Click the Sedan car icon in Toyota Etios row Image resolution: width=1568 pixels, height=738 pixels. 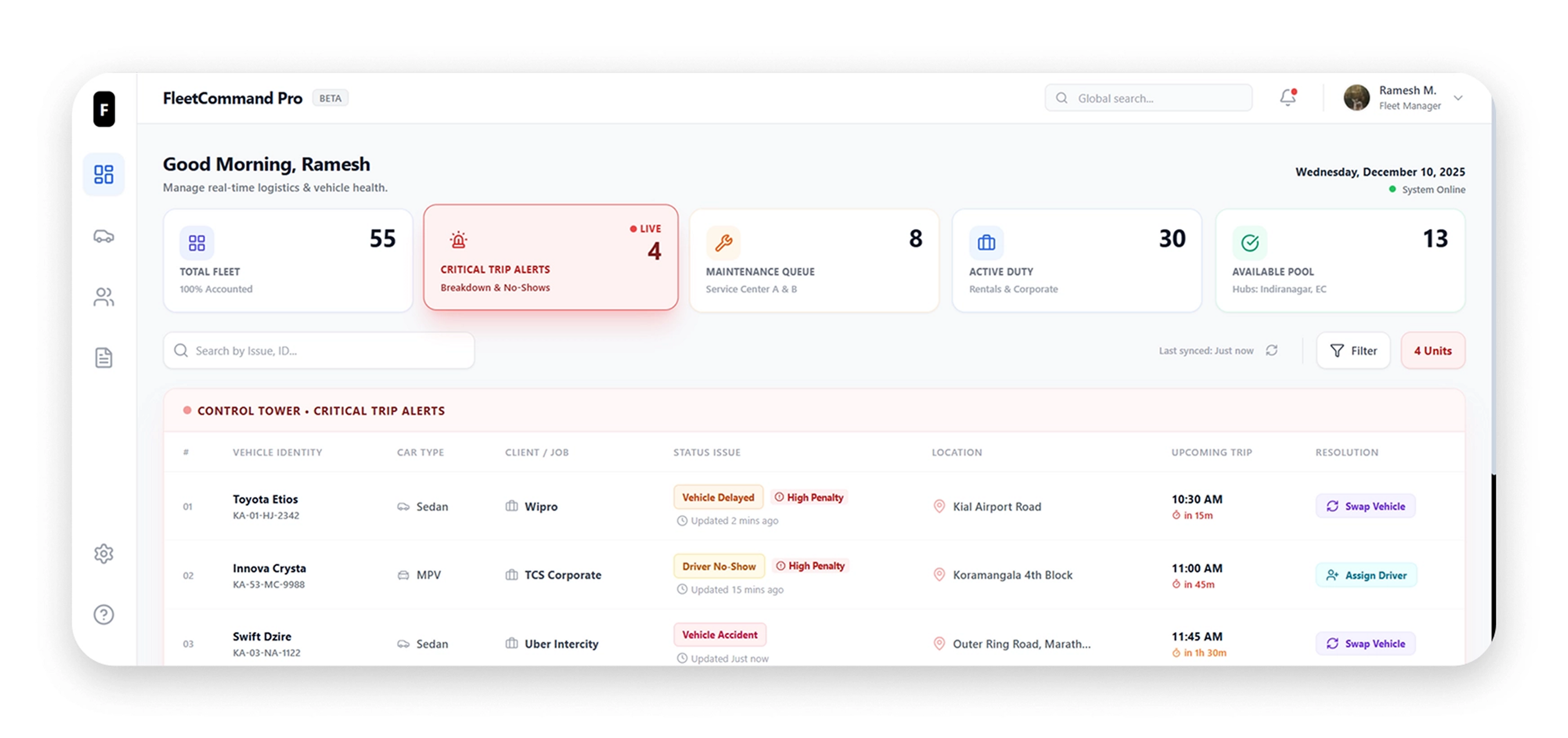click(403, 506)
